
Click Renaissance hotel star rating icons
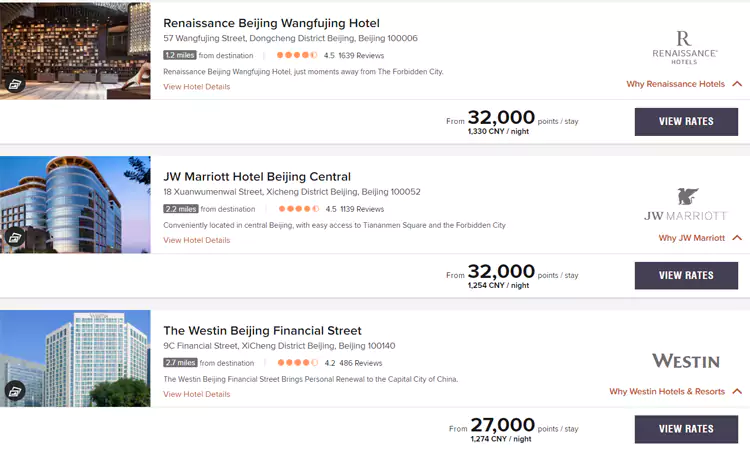tap(297, 55)
